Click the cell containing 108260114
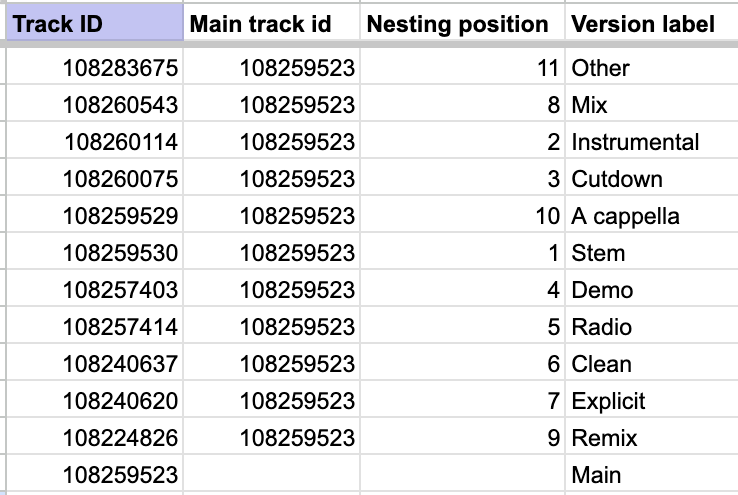The image size is (738, 495). coord(95,140)
